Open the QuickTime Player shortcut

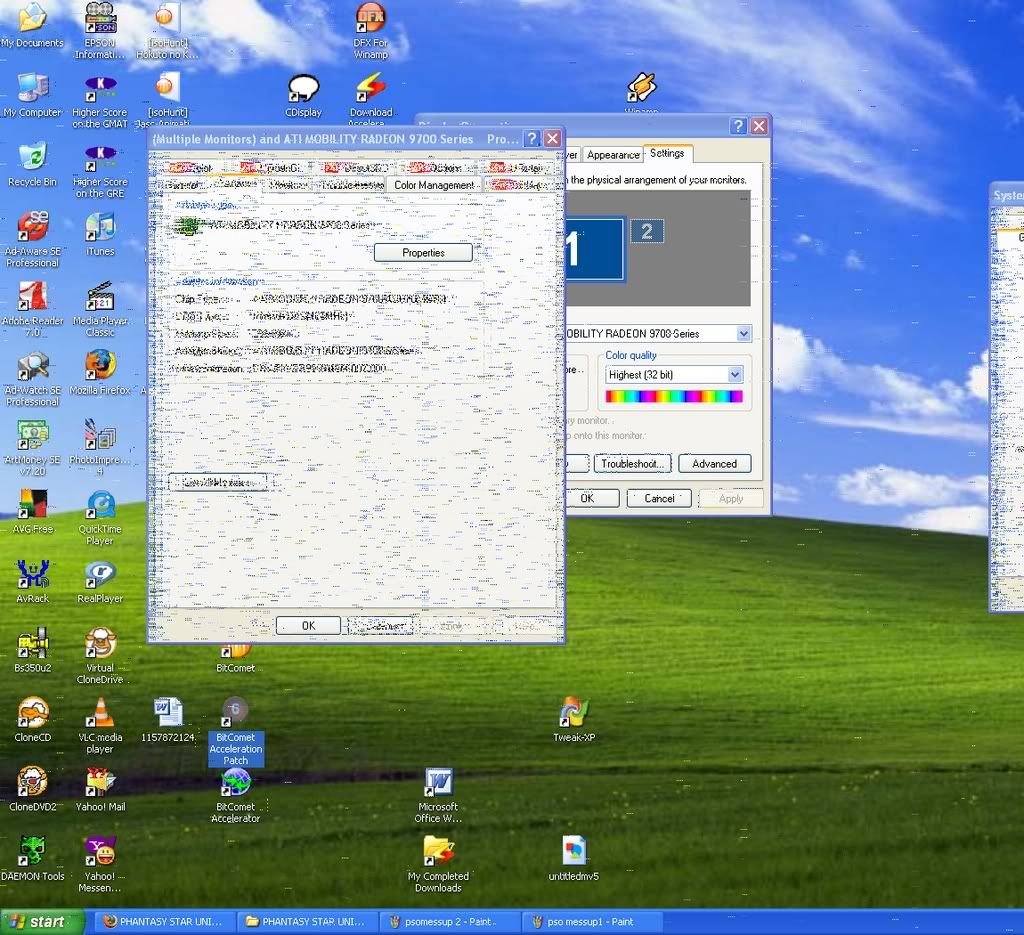coord(100,517)
